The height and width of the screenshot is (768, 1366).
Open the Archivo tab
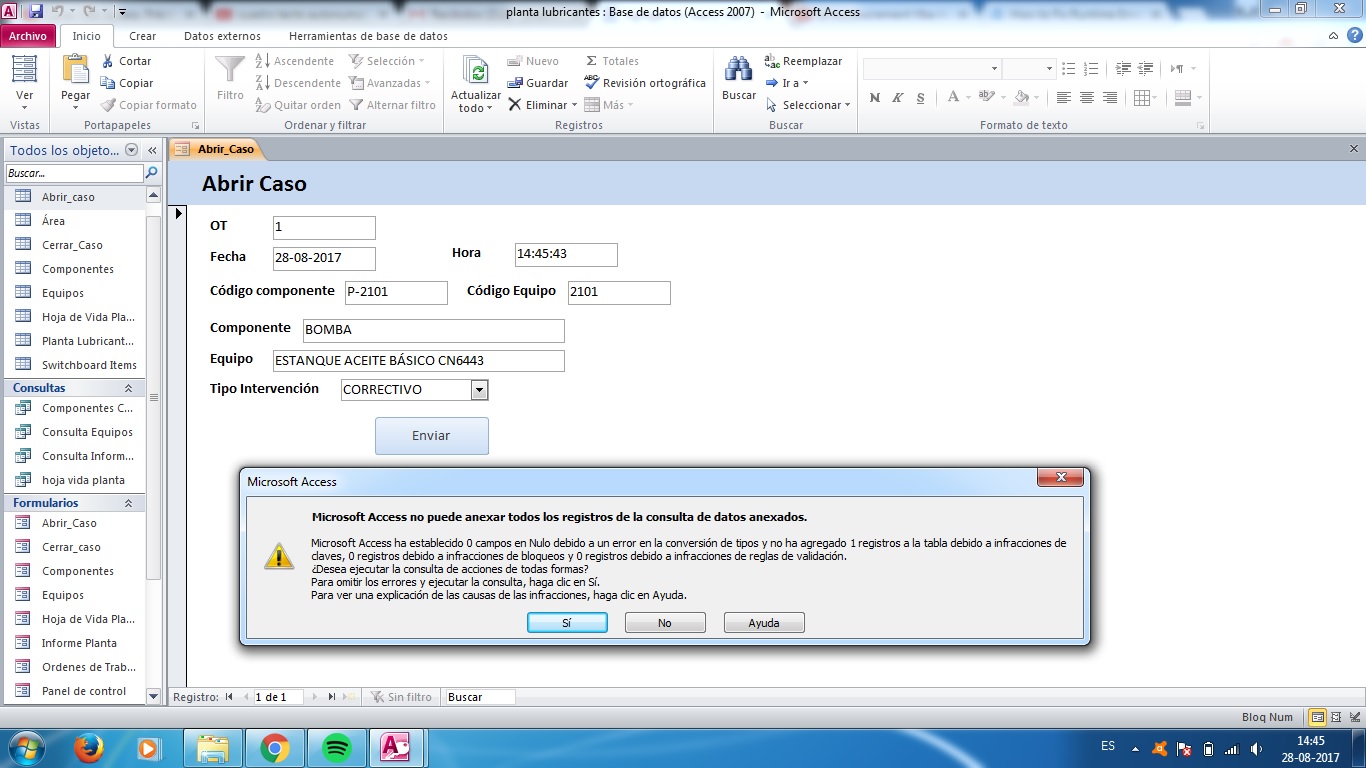[28, 36]
